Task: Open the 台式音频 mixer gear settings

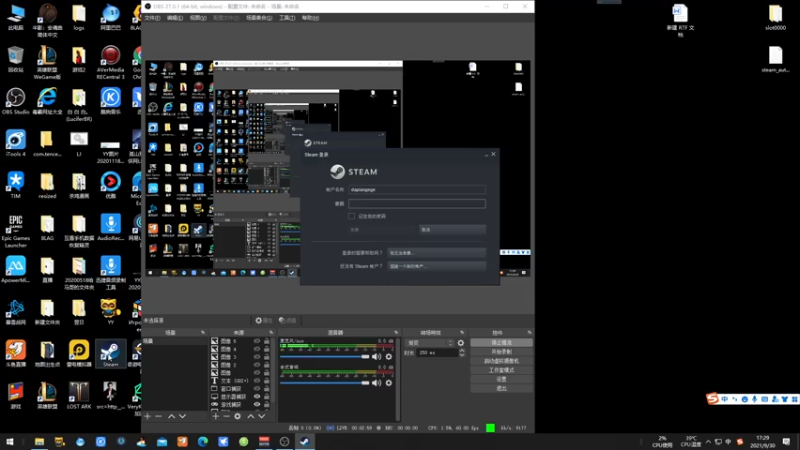Action: point(389,383)
